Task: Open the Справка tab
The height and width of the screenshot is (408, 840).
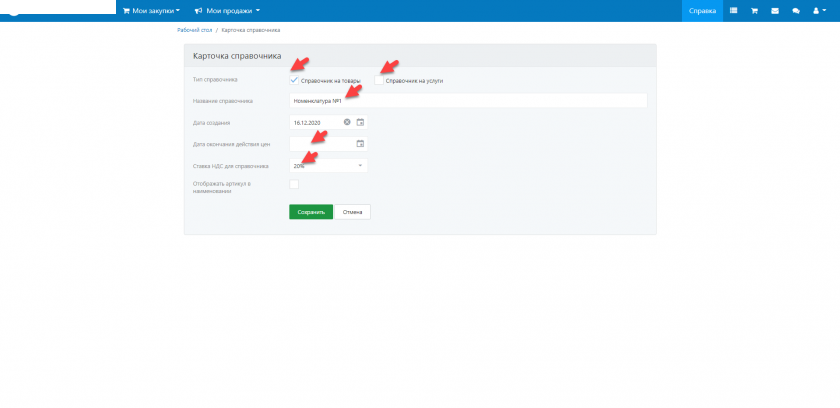Action: (702, 10)
